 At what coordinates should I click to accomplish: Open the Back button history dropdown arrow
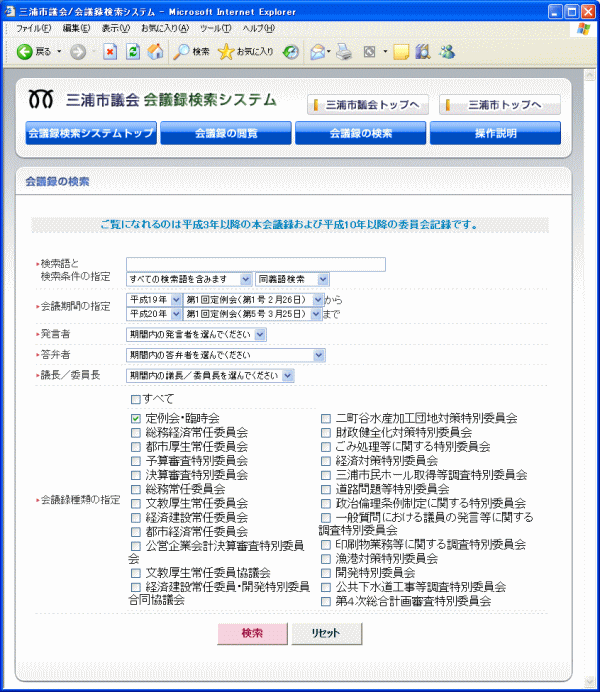click(x=59, y=52)
